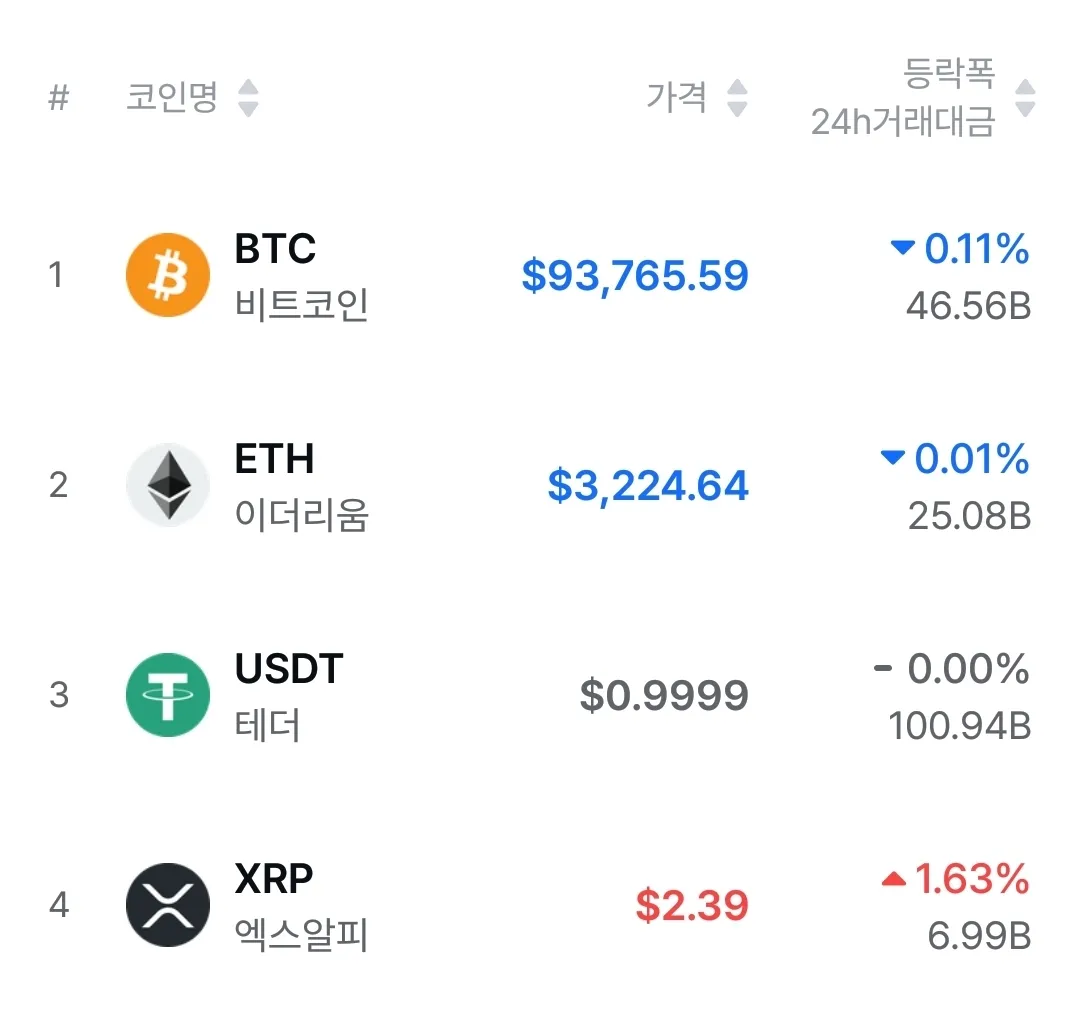Click the green Tether coin icon
Image resolution: width=1080 pixels, height=1023 pixels.
tap(168, 695)
